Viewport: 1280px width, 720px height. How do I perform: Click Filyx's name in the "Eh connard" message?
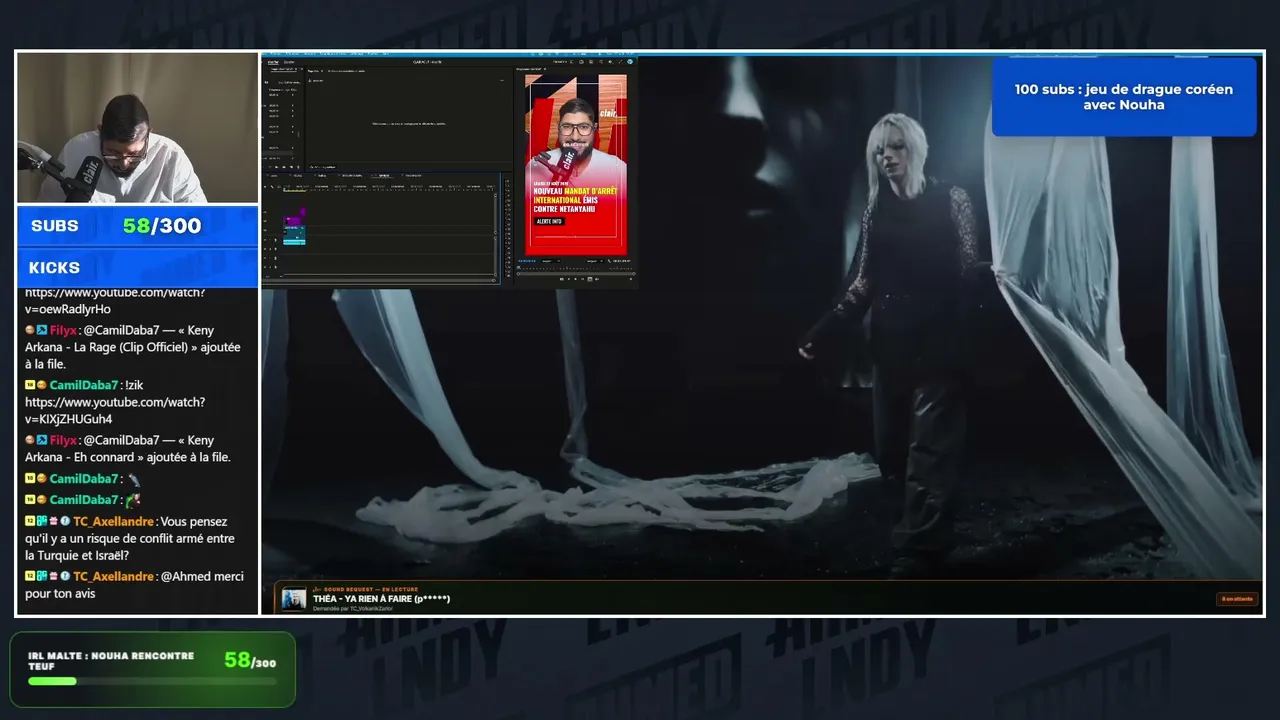click(x=63, y=440)
